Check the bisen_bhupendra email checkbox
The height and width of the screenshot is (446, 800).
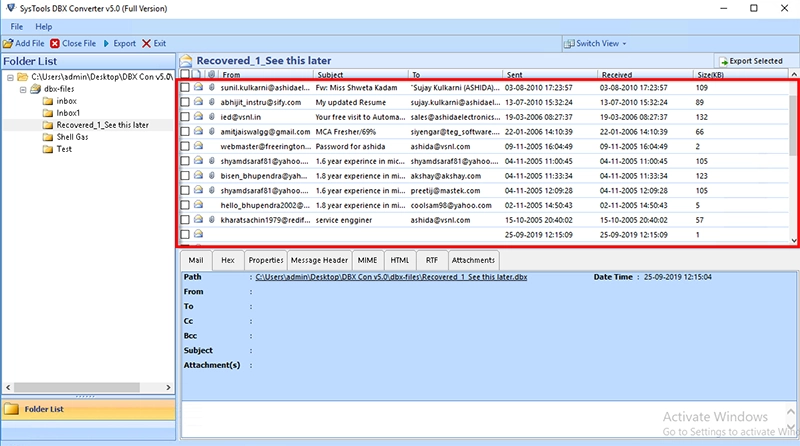[185, 176]
